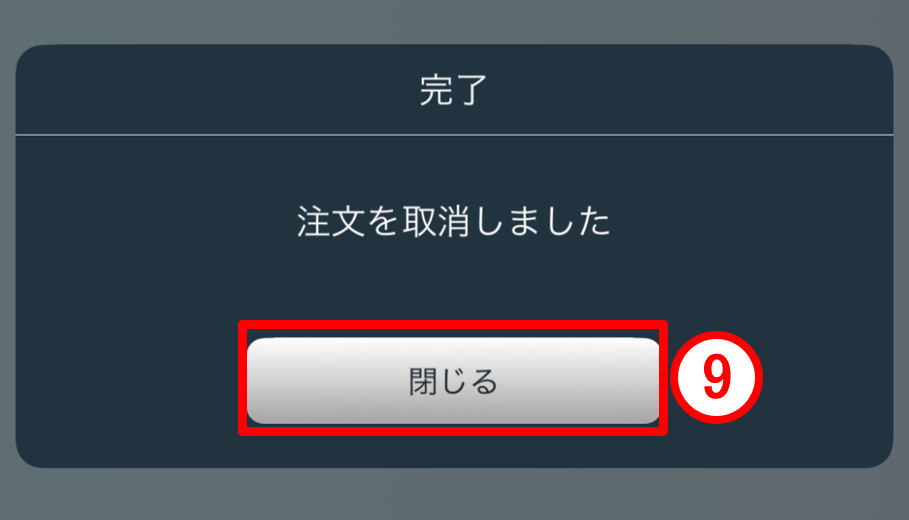Click the dark panel between message and button

tap(454, 279)
